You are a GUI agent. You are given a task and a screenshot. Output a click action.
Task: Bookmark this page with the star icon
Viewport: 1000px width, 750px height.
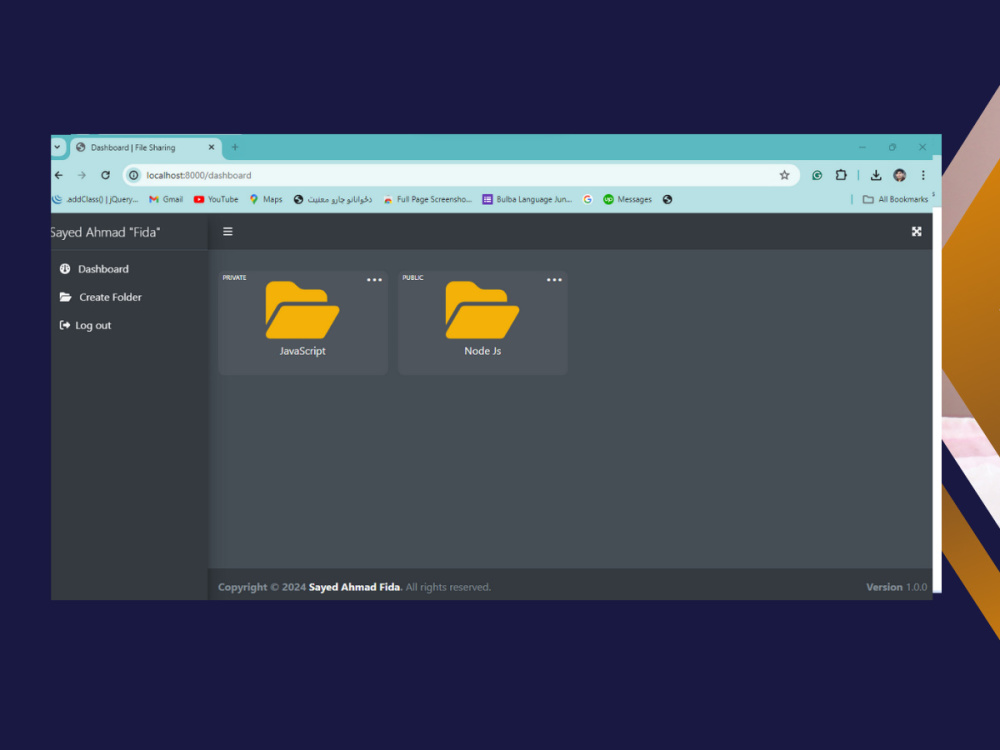784,175
